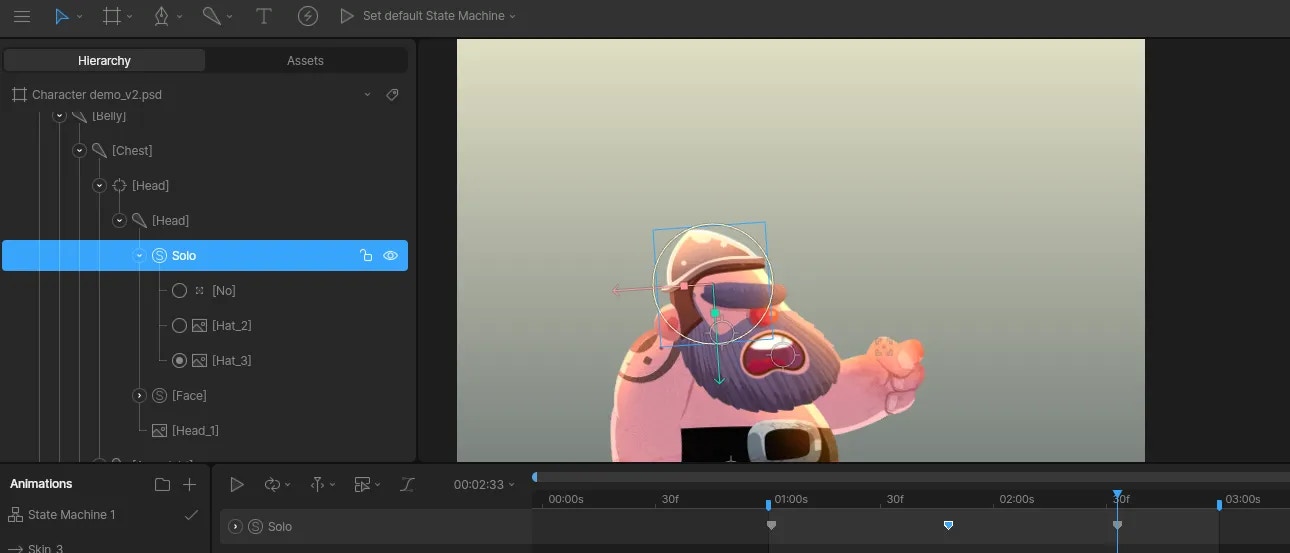Open the hamburger main menu
Screen dimensions: 1290x553
(21, 16)
